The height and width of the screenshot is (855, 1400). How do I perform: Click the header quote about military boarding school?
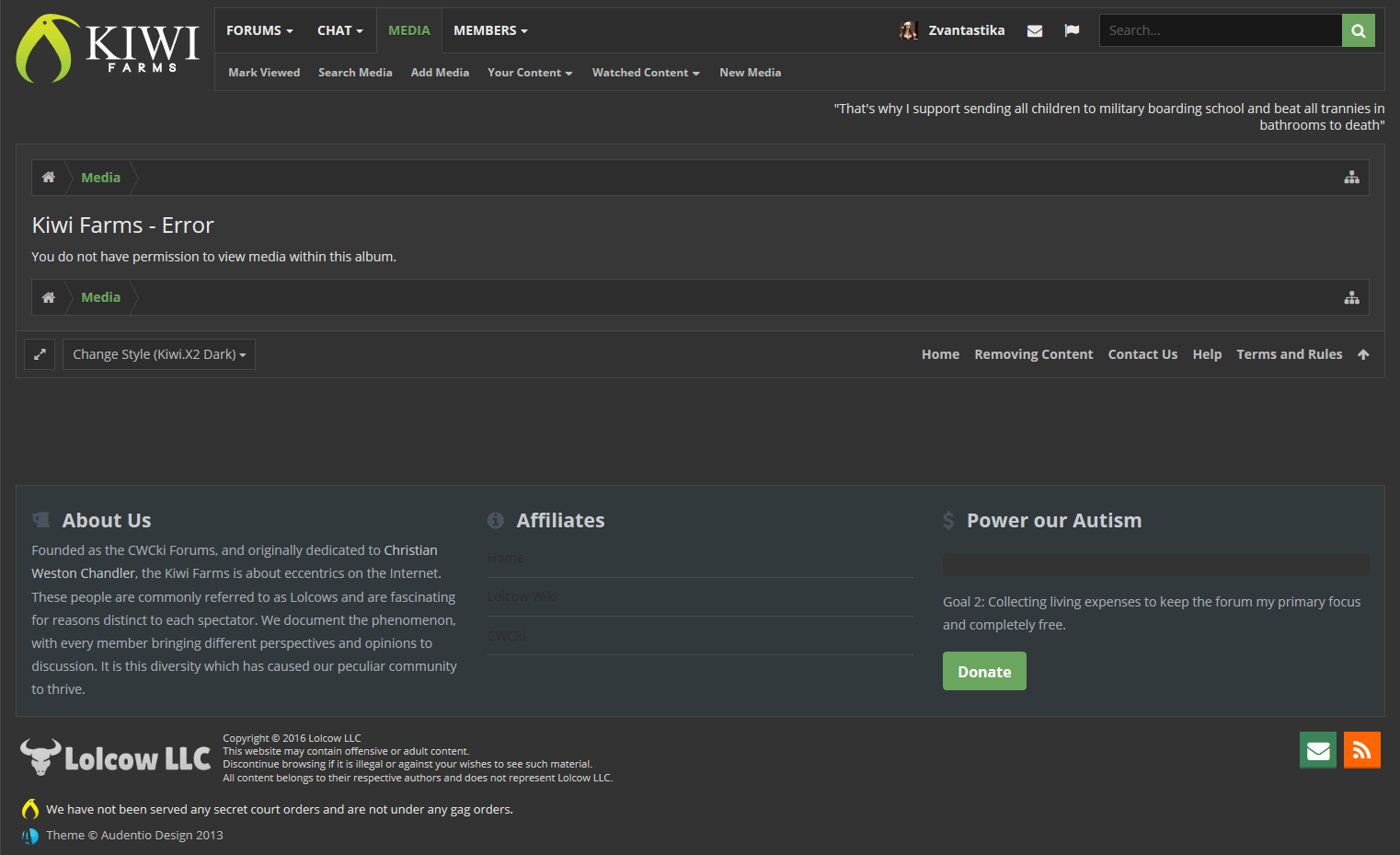click(1109, 117)
